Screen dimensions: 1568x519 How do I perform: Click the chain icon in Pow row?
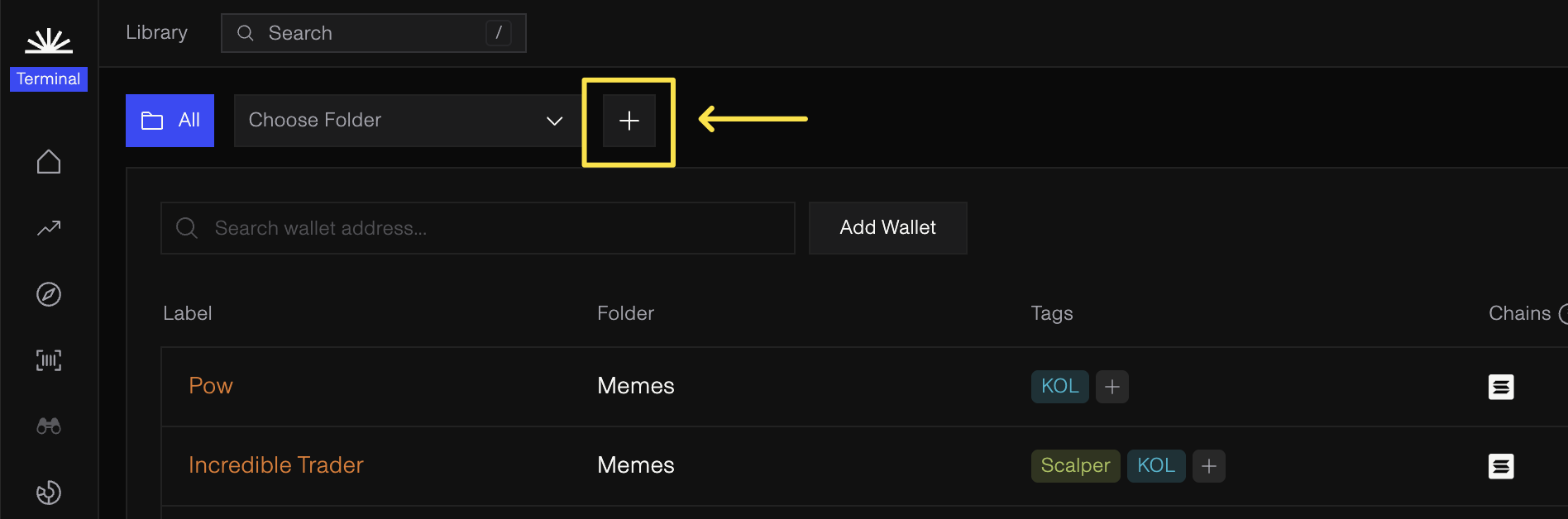(x=1501, y=387)
